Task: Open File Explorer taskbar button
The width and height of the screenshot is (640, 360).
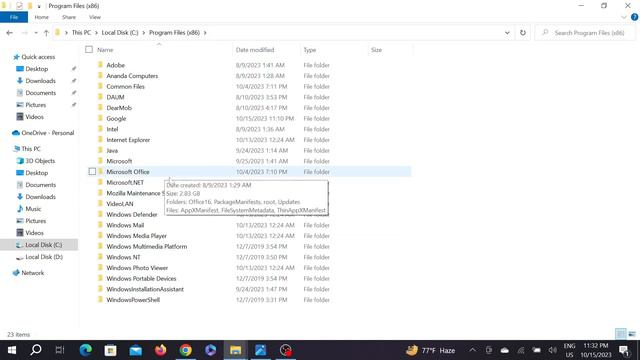Action: point(236,350)
